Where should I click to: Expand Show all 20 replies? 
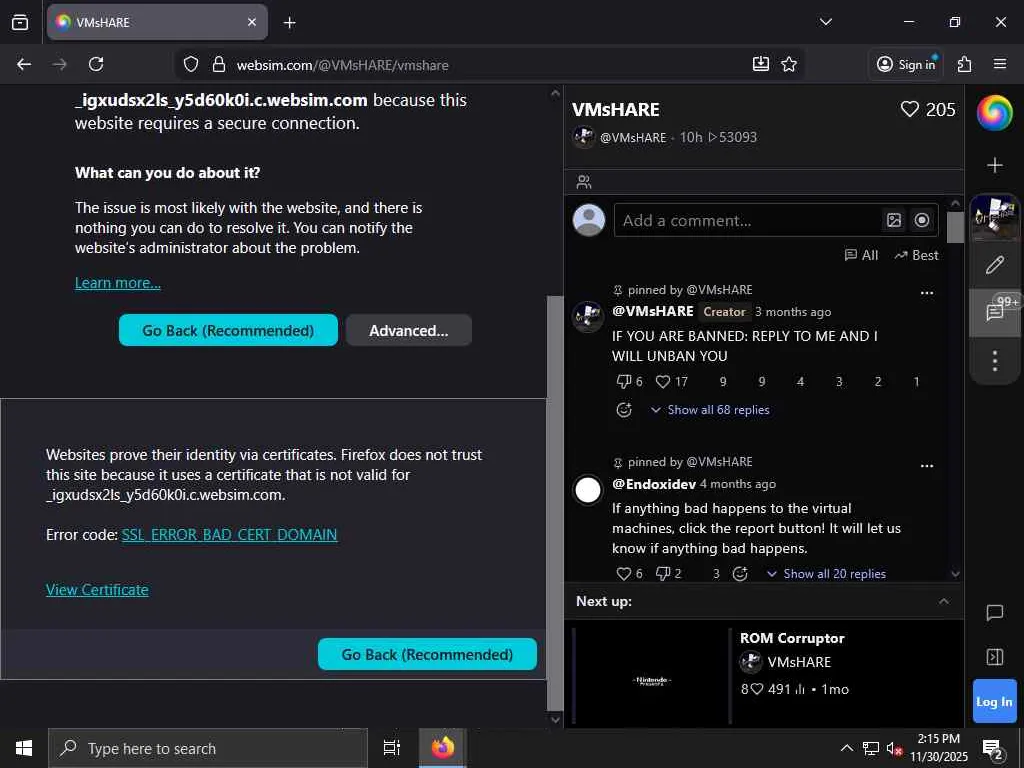tap(826, 573)
